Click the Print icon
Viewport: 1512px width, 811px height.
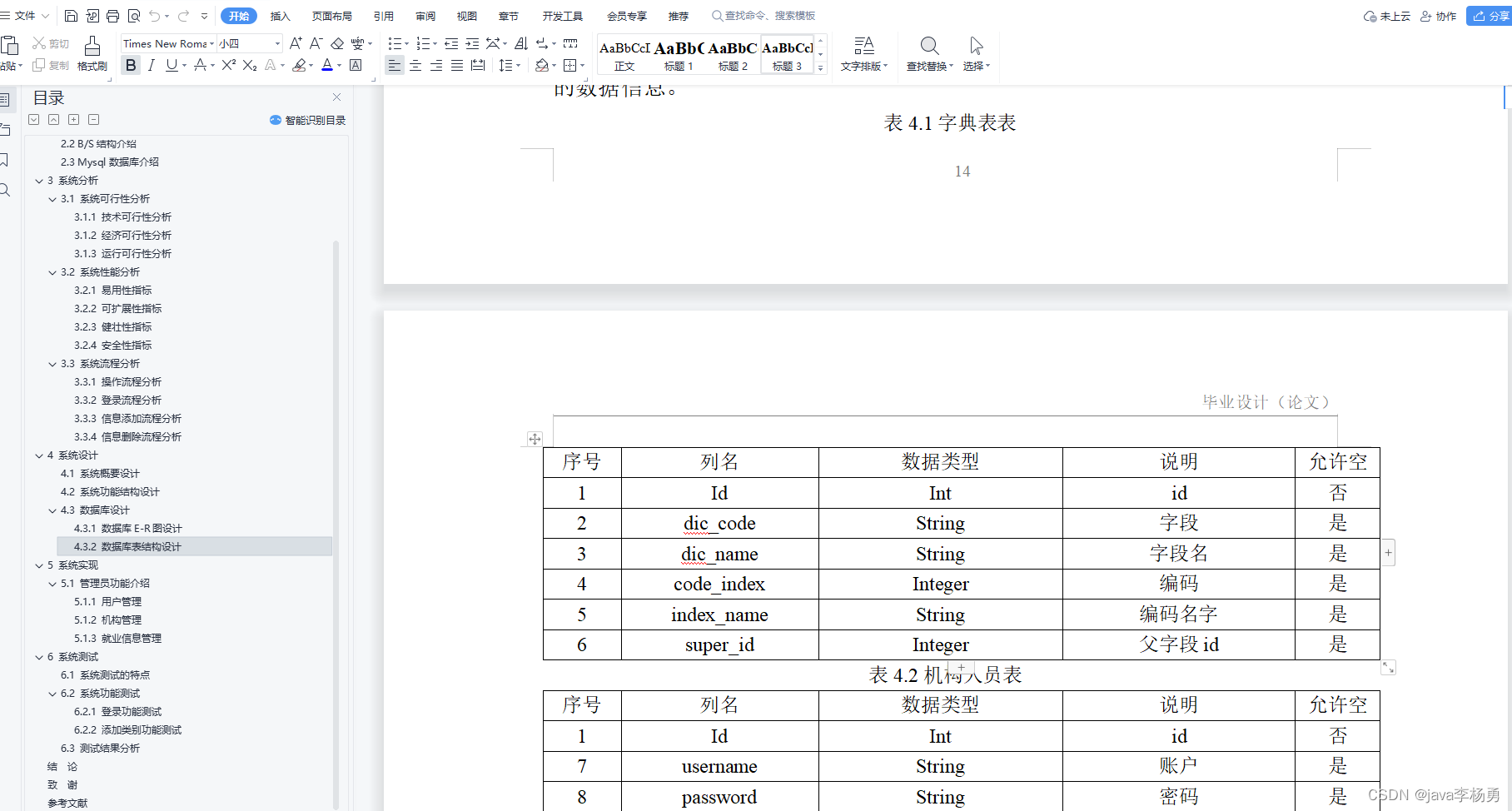113,16
